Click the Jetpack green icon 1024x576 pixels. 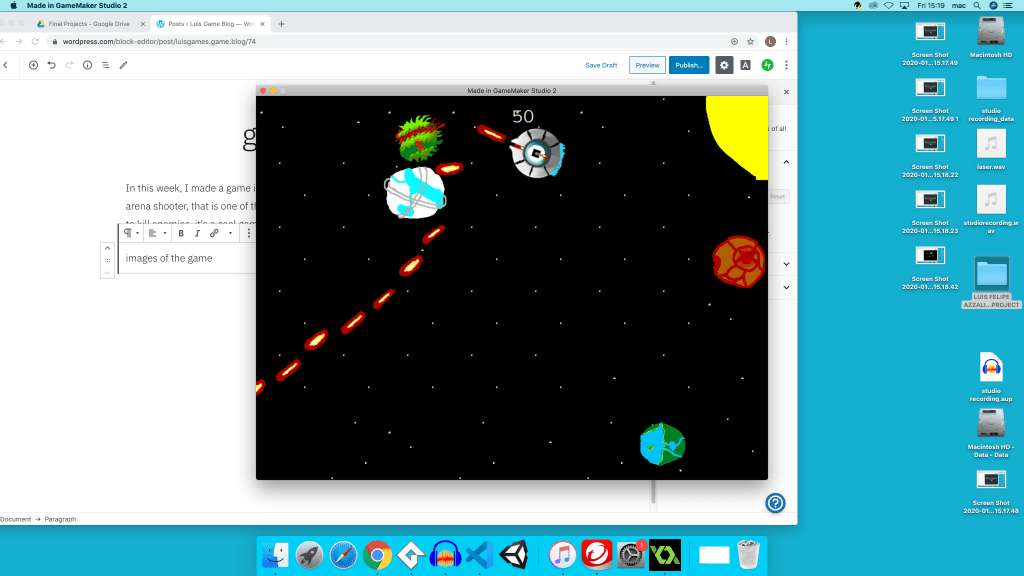point(767,65)
